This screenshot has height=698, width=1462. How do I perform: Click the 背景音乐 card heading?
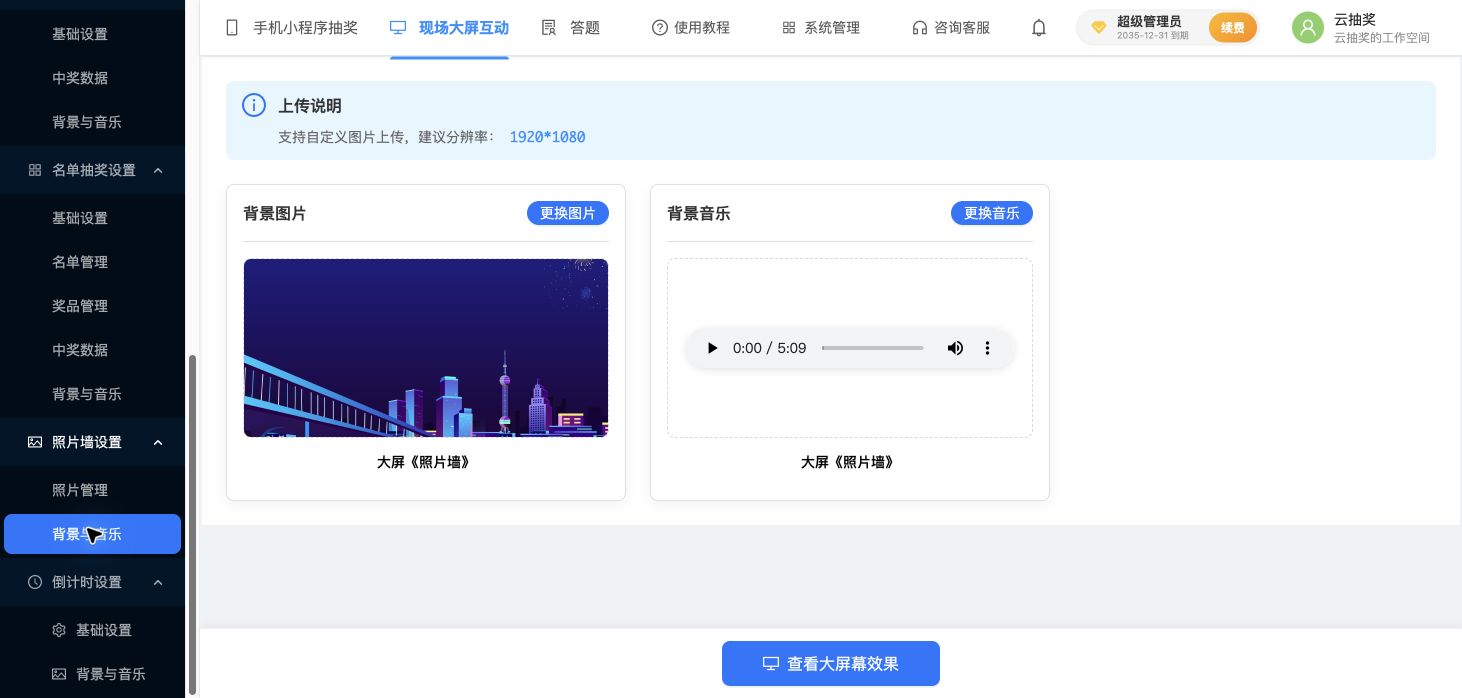(699, 213)
